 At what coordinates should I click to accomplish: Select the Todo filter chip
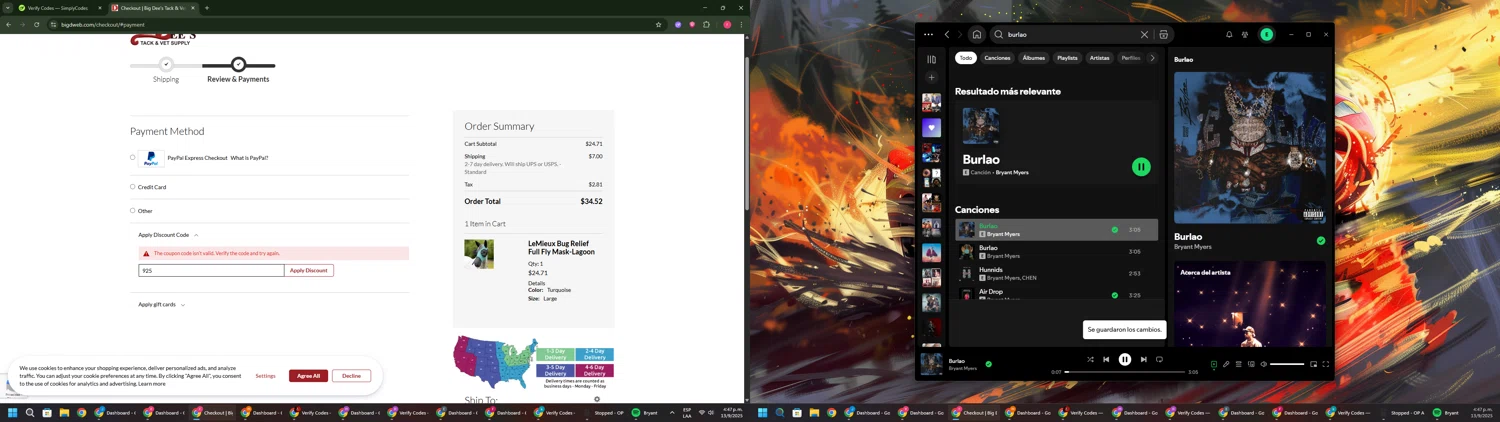[x=965, y=58]
